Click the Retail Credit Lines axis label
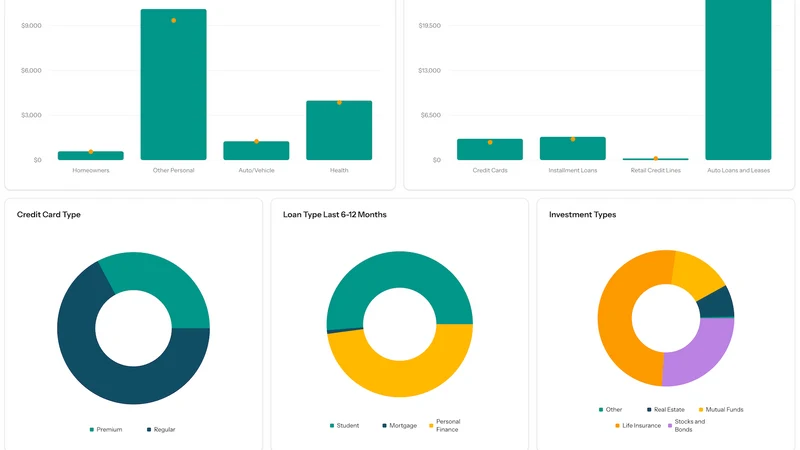This screenshot has height=450, width=800. (656, 170)
